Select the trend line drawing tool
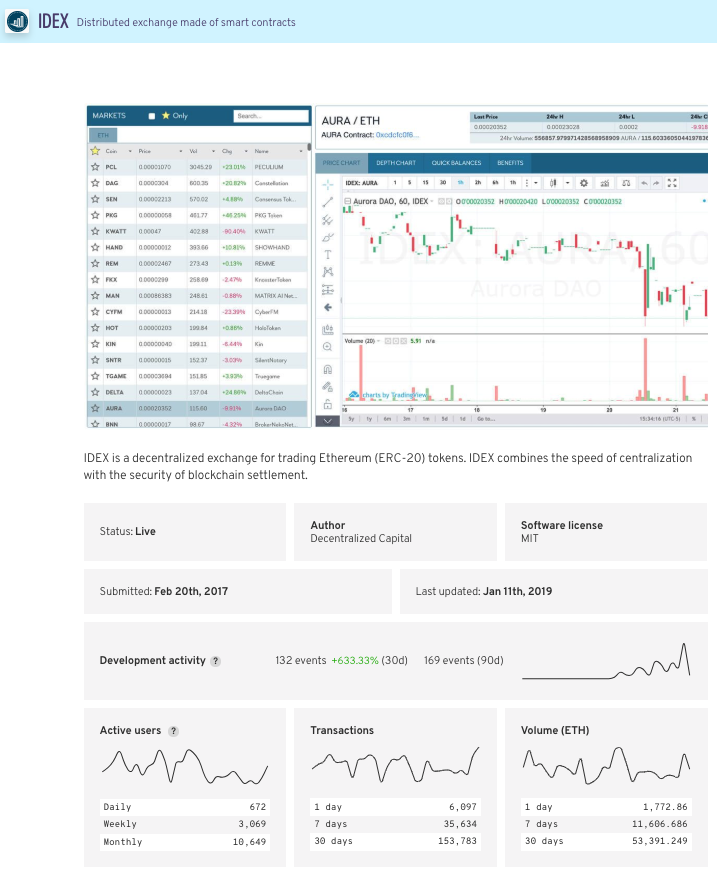Image resolution: width=717 pixels, height=872 pixels. click(x=328, y=202)
